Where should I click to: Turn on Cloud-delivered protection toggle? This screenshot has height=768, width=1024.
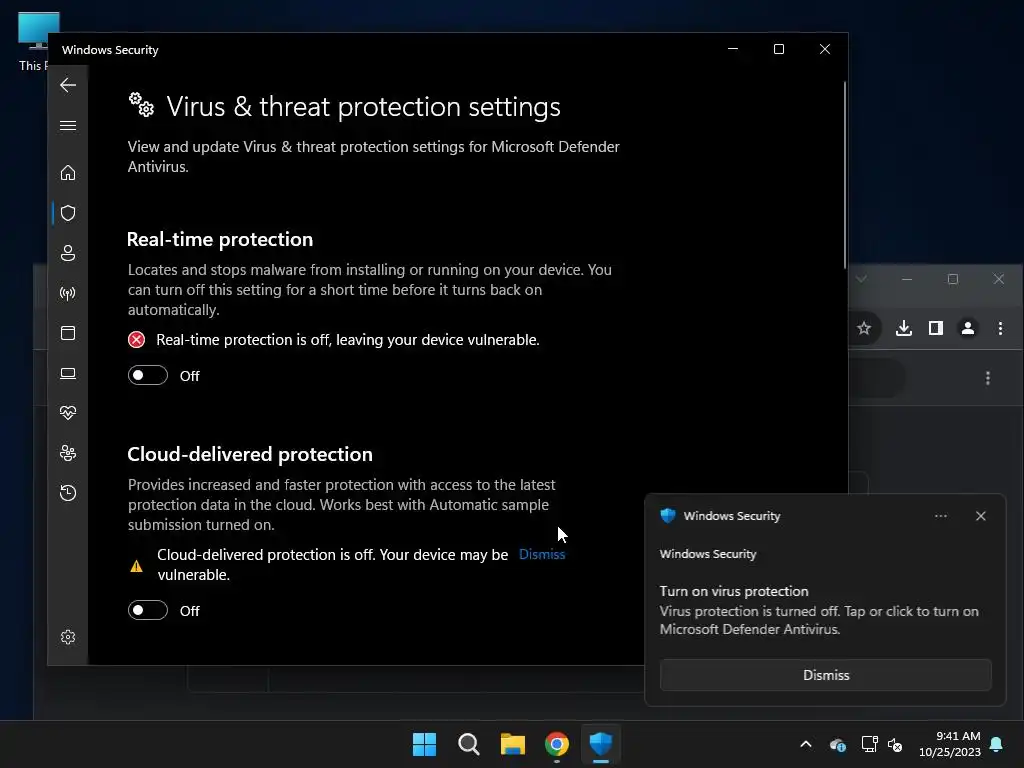pos(148,611)
